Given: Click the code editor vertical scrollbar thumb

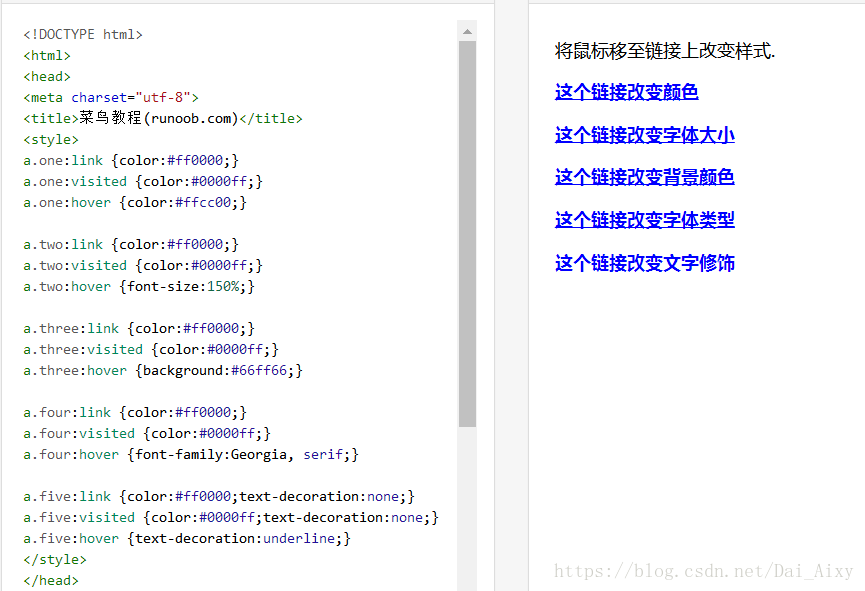Looking at the screenshot, I should coord(467,234).
